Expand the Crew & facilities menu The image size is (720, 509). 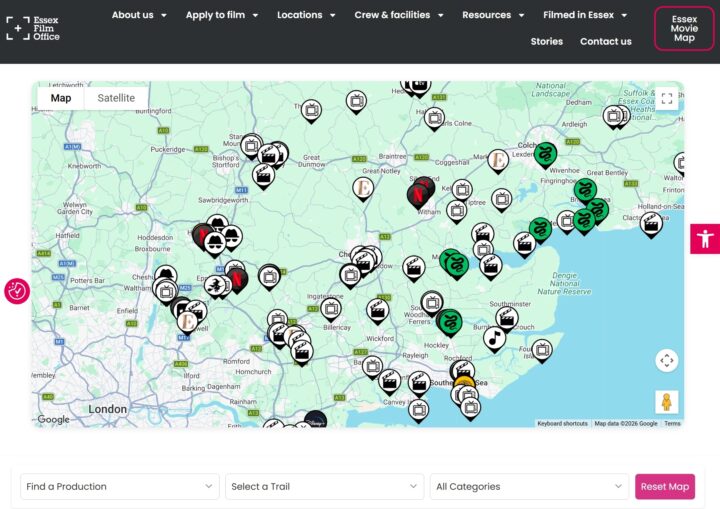tap(399, 15)
